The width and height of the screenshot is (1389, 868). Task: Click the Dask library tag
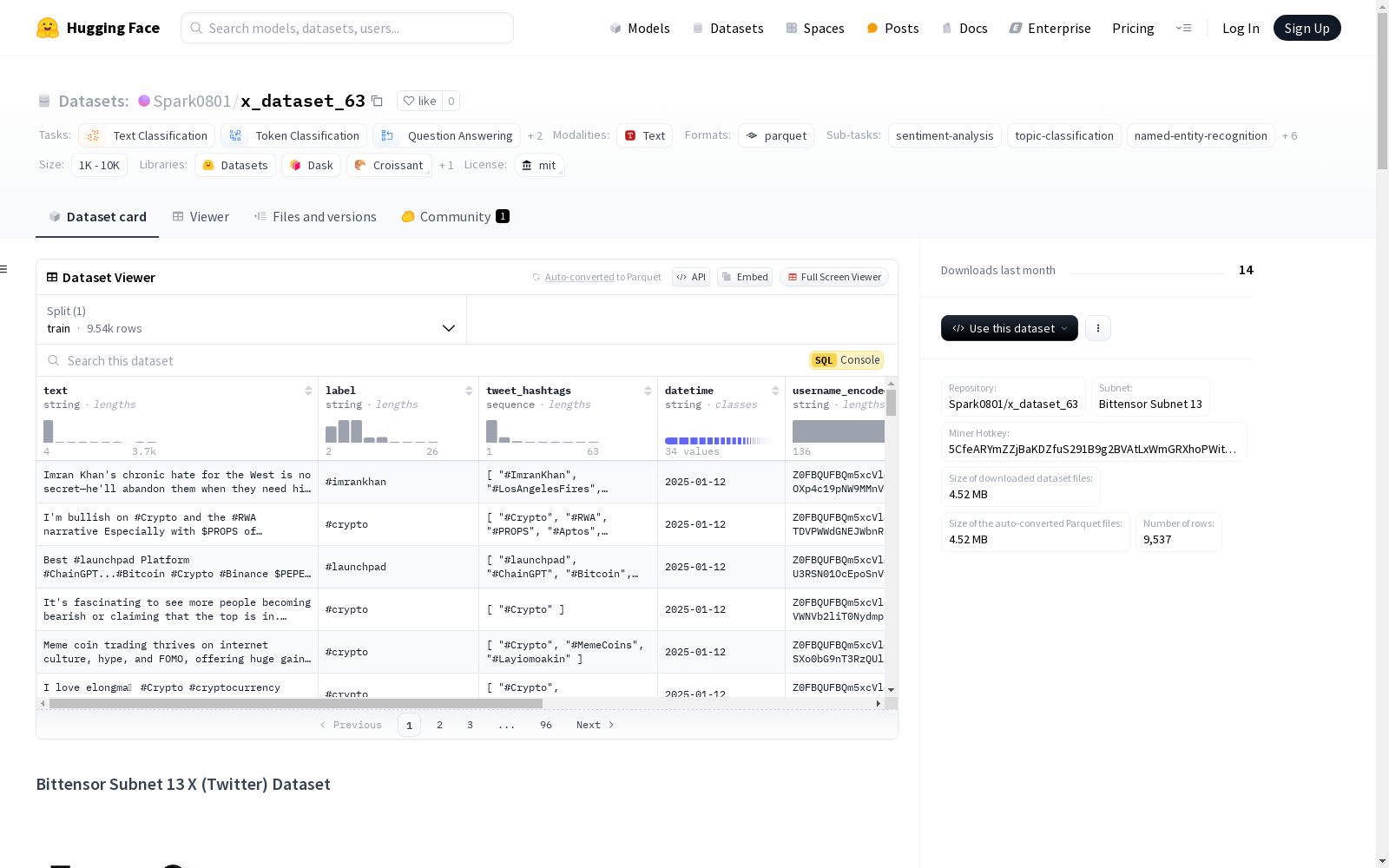pos(312,165)
